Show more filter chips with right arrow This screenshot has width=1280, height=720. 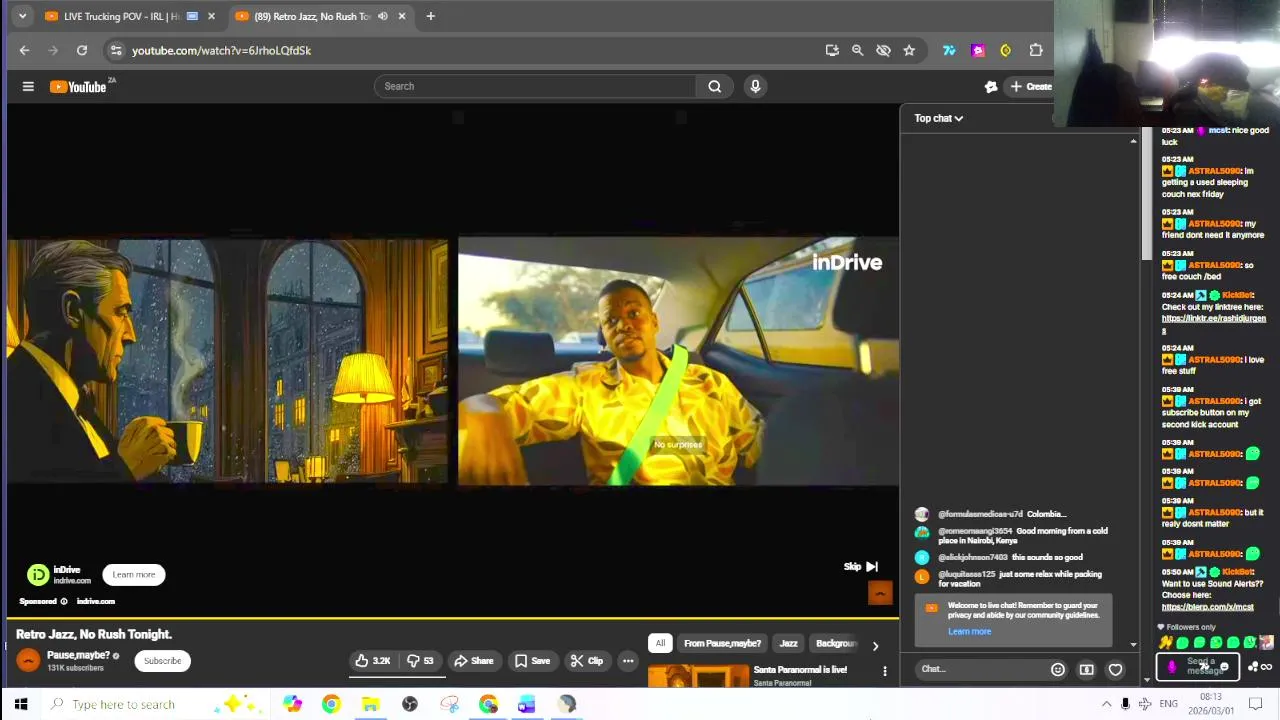tap(875, 645)
